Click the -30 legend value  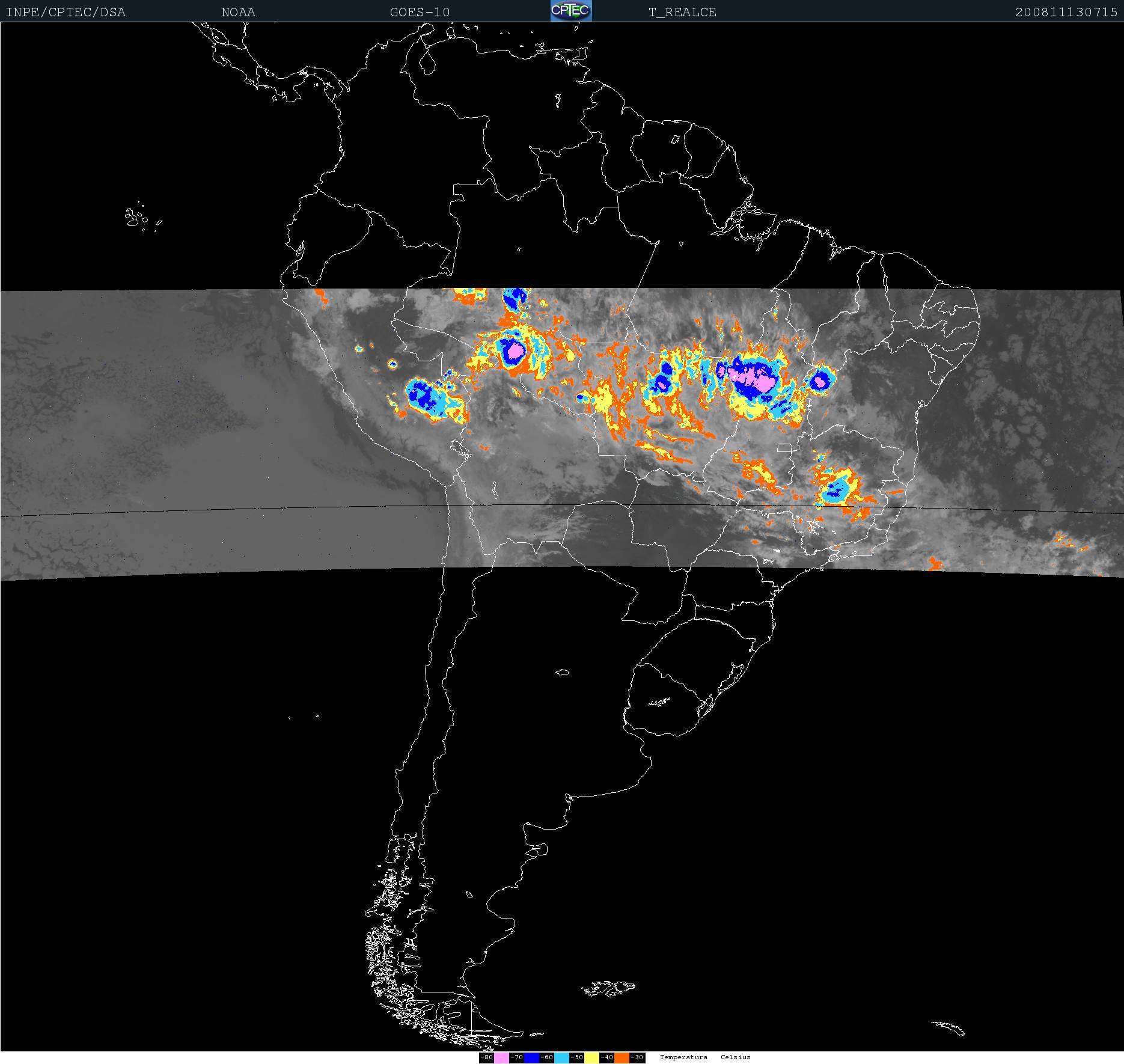637,1057
